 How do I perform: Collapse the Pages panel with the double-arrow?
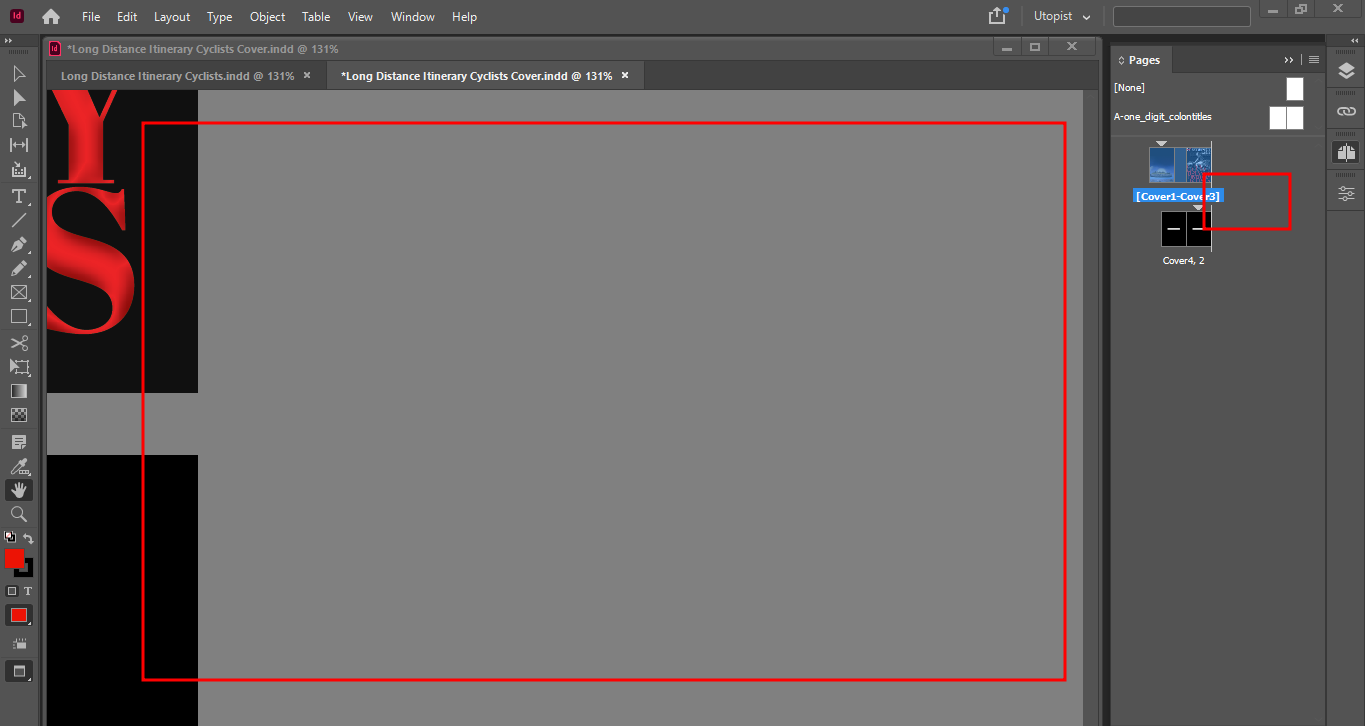(1289, 59)
